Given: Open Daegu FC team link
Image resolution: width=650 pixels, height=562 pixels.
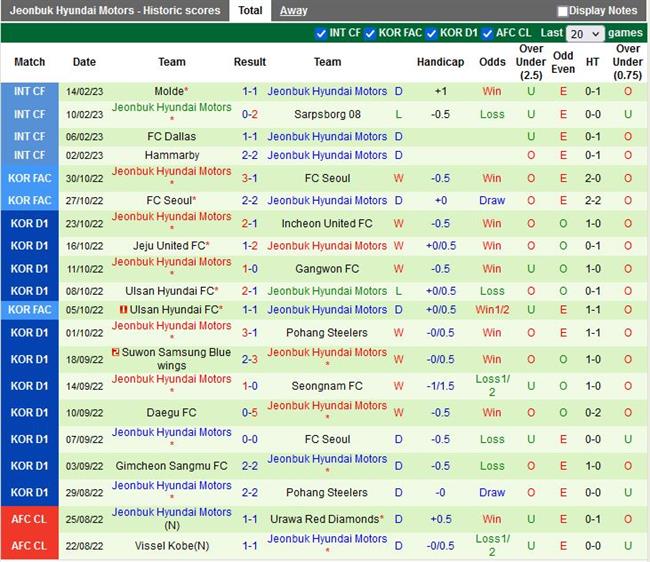Looking at the screenshot, I should pyautogui.click(x=172, y=412).
